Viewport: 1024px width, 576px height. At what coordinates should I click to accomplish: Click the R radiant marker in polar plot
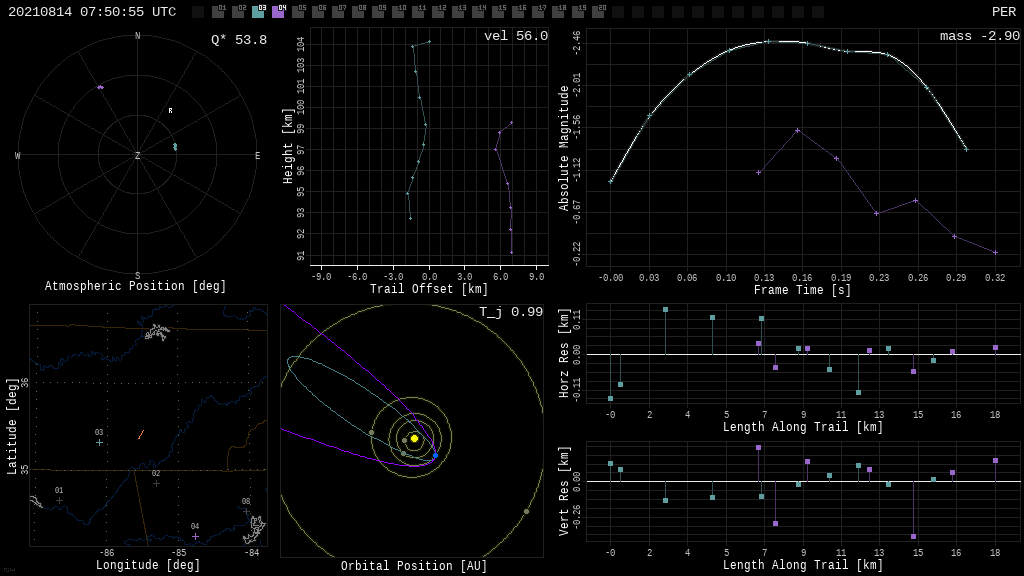[x=170, y=111]
